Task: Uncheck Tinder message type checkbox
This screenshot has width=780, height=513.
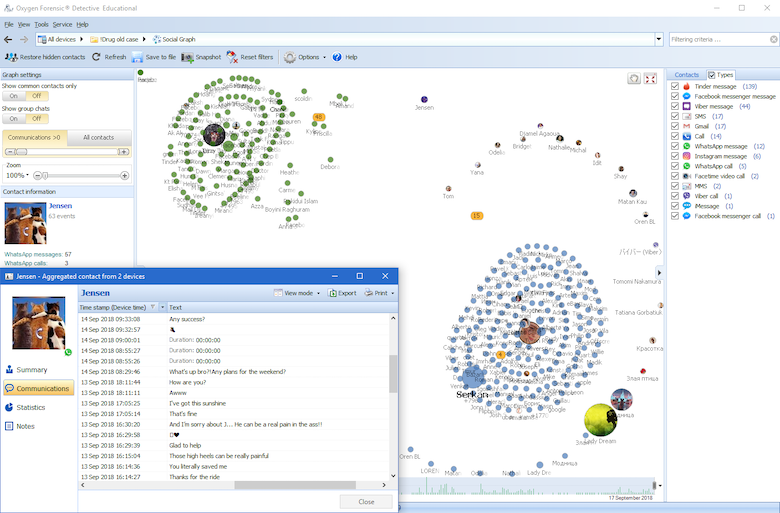Action: (675, 86)
